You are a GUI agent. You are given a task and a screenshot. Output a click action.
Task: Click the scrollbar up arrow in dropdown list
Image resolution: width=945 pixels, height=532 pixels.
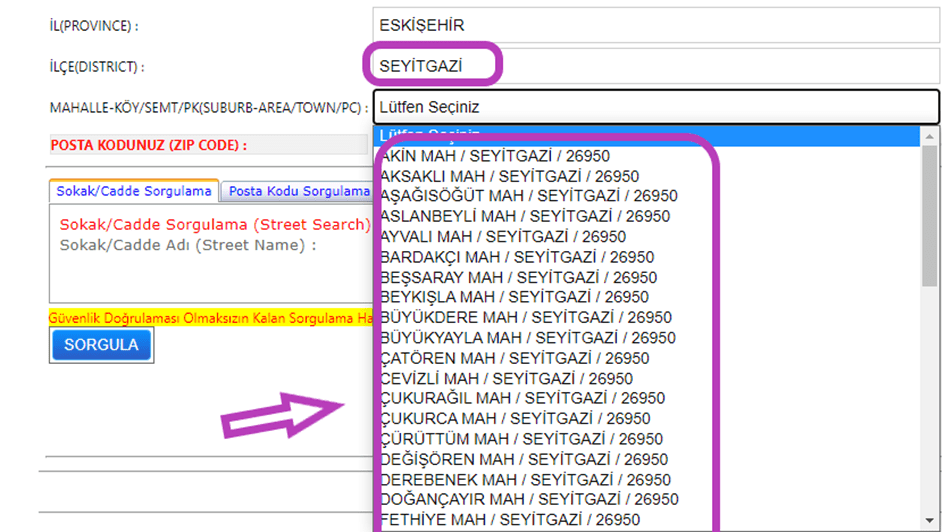(930, 136)
